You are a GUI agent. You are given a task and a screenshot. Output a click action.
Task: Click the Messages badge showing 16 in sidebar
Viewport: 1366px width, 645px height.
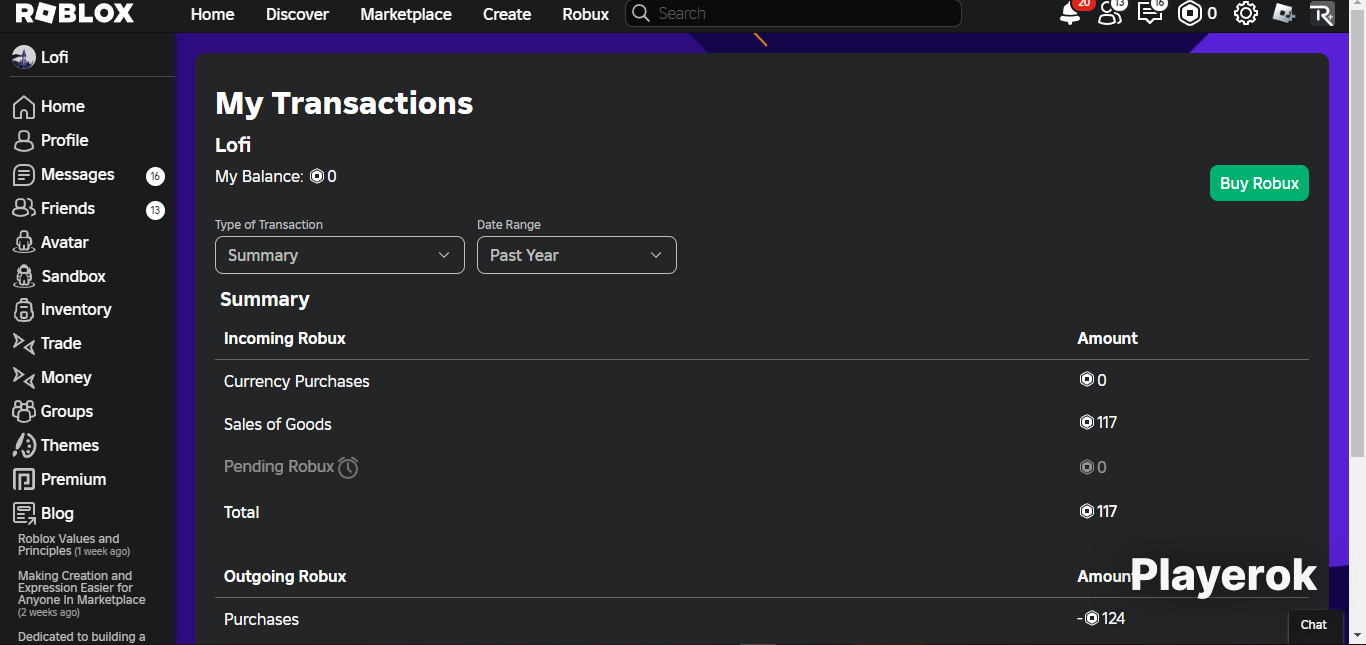pos(155,177)
